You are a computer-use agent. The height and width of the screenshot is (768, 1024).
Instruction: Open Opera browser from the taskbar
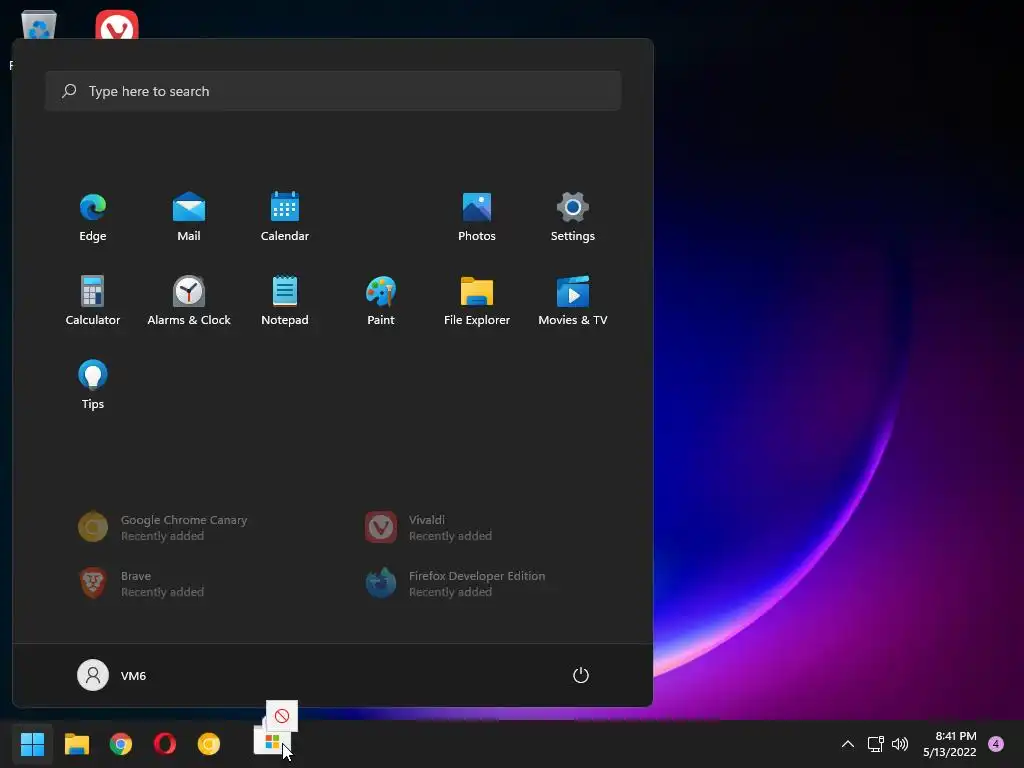coord(165,744)
